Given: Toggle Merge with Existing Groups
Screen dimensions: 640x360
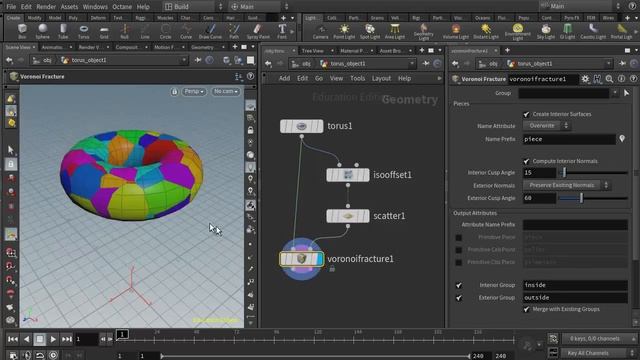Looking at the screenshot, I should pyautogui.click(x=526, y=309).
